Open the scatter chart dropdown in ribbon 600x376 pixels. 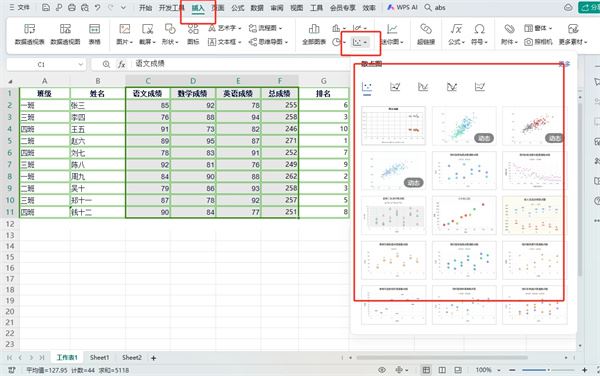point(360,42)
